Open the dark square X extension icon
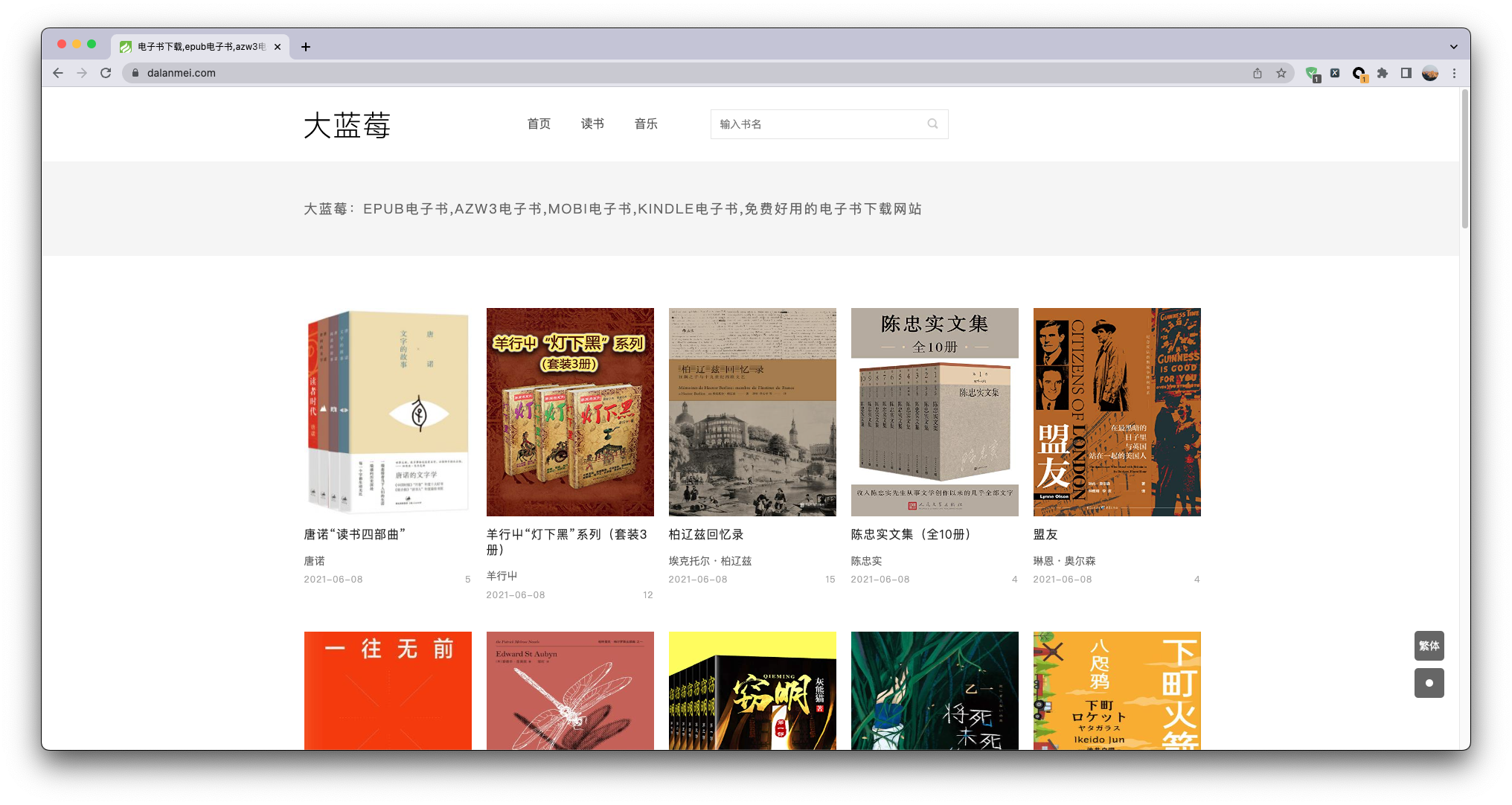 tap(1335, 73)
